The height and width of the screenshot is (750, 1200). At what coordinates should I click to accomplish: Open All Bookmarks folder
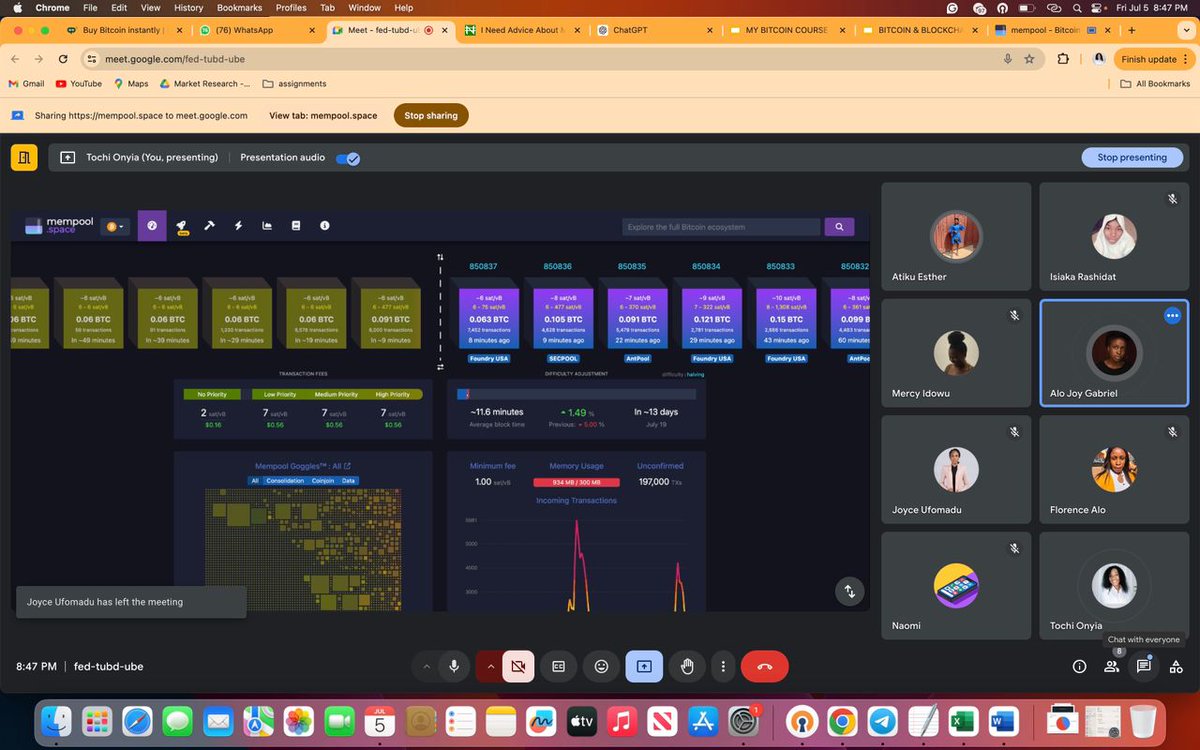click(x=1155, y=84)
